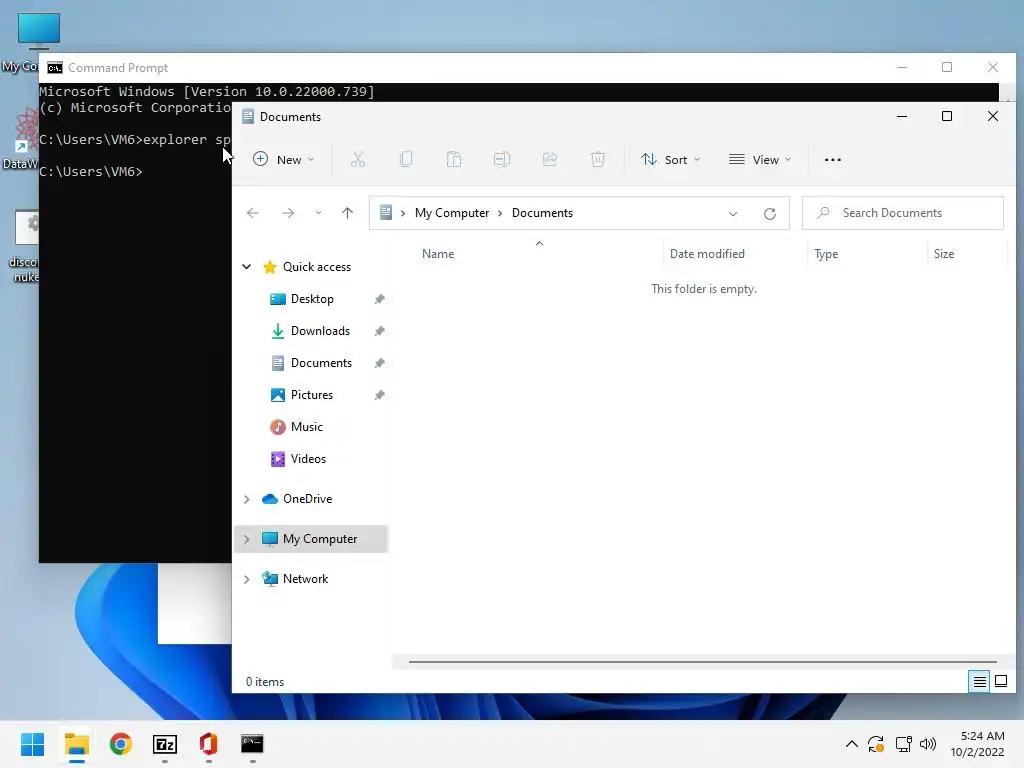Click the Cut scissors icon

coord(358,159)
